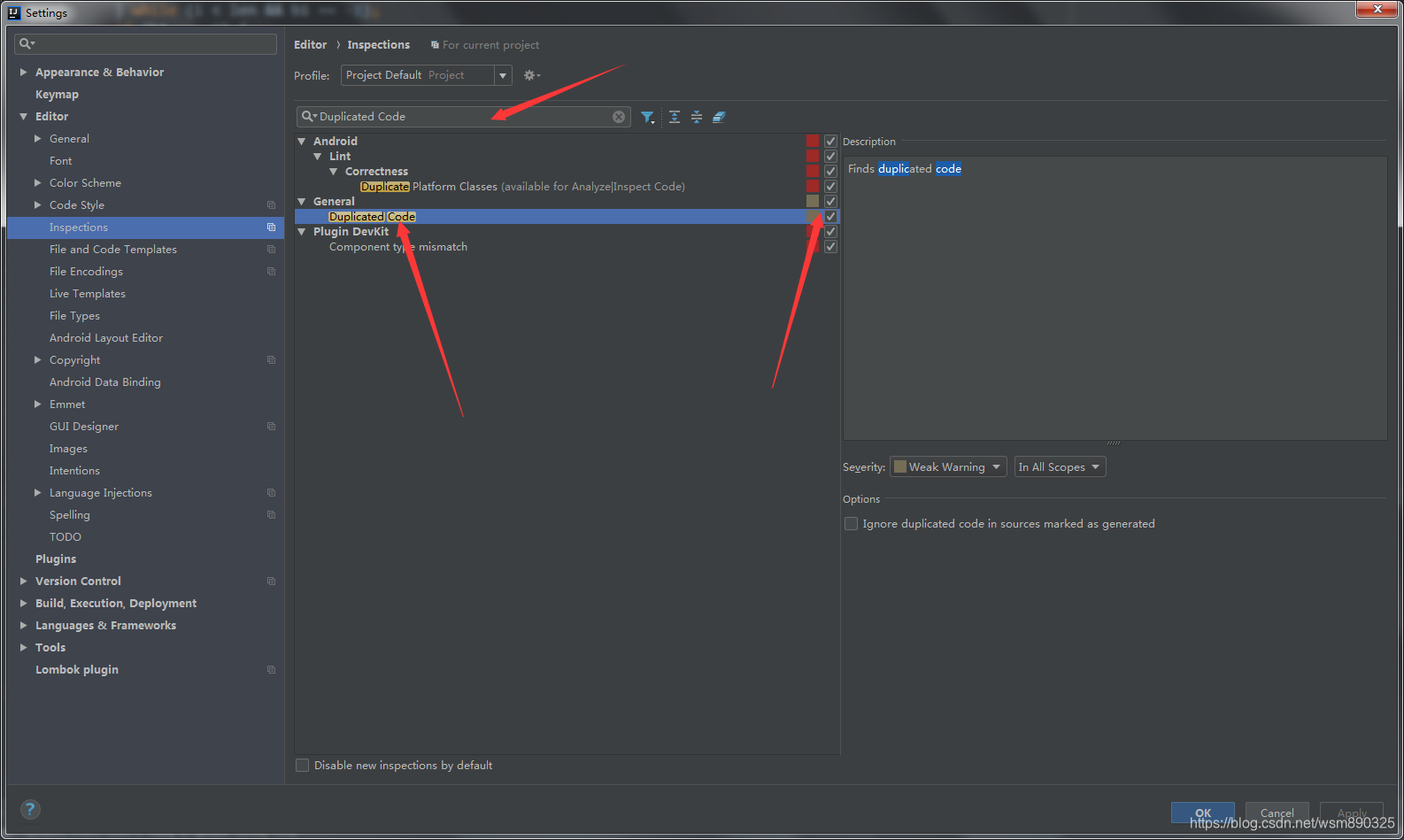Click the project-level icon beside Spelling
This screenshot has width=1404, height=840.
(271, 515)
